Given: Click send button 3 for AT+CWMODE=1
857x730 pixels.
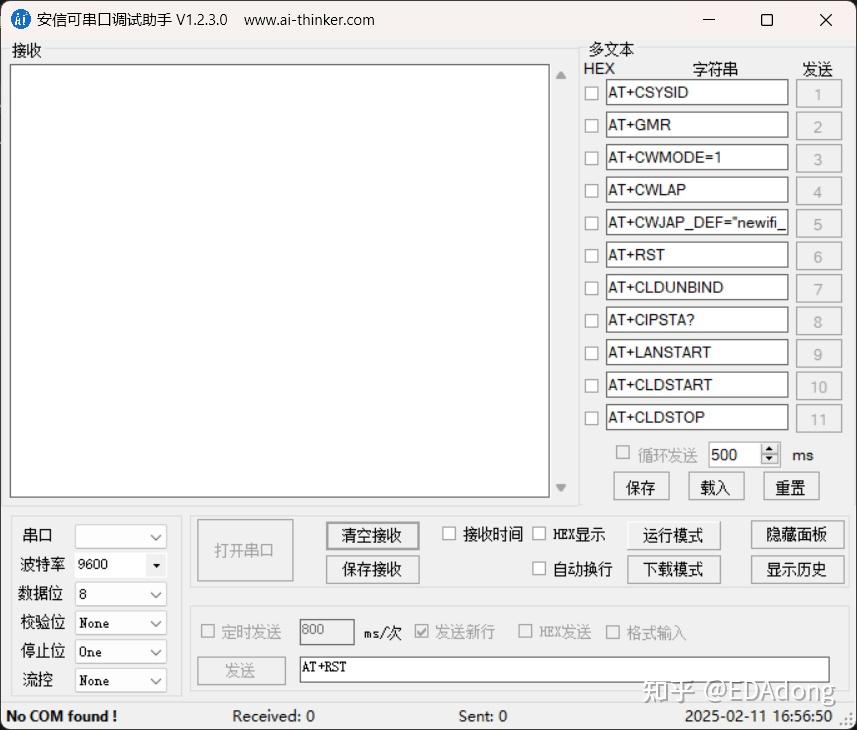Looking at the screenshot, I should click(819, 158).
